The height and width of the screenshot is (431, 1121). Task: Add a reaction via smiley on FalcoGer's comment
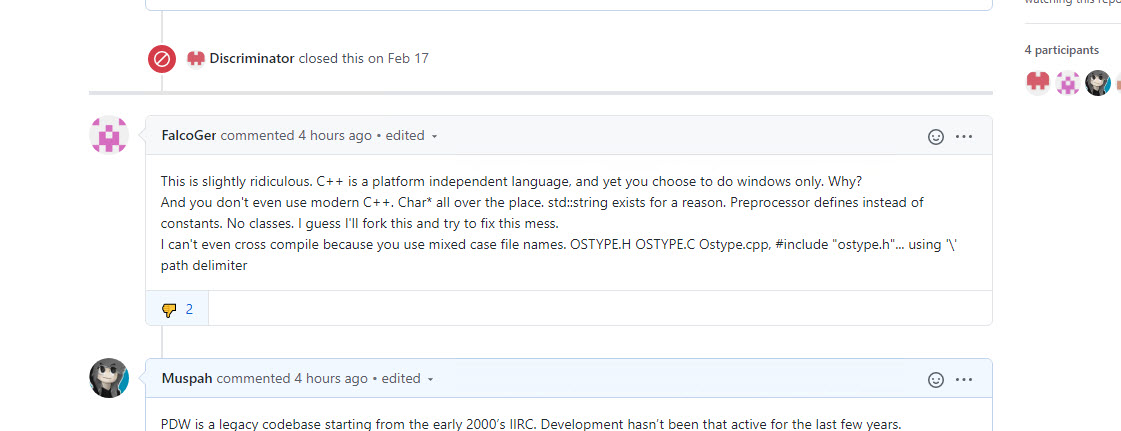(x=936, y=136)
